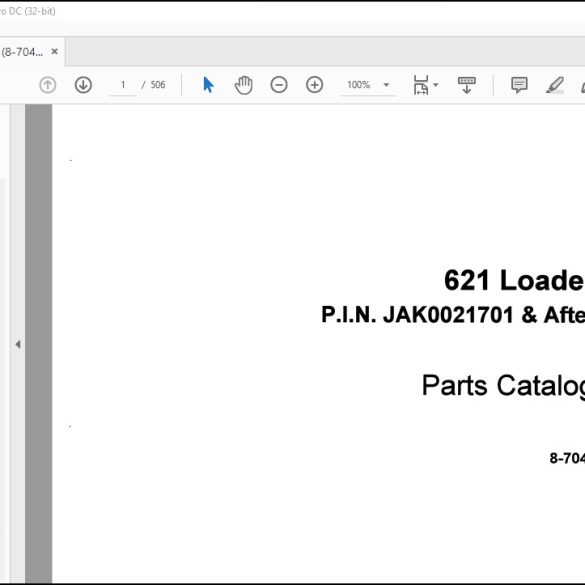The image size is (585, 585).
Task: Open the scrolling mode tool icon
Action: [x=466, y=85]
